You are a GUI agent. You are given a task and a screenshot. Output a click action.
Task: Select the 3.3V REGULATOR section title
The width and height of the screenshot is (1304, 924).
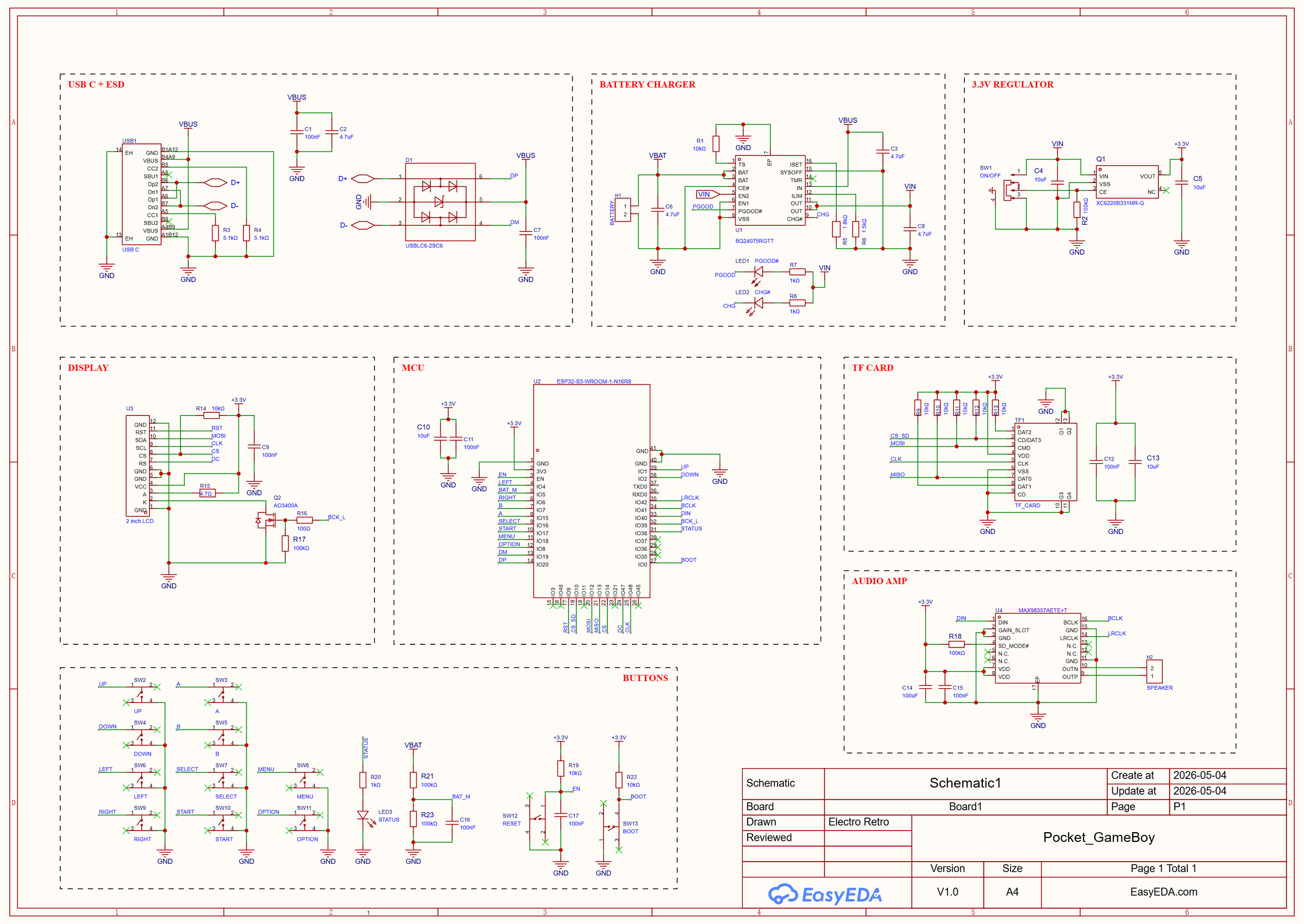tap(1013, 85)
